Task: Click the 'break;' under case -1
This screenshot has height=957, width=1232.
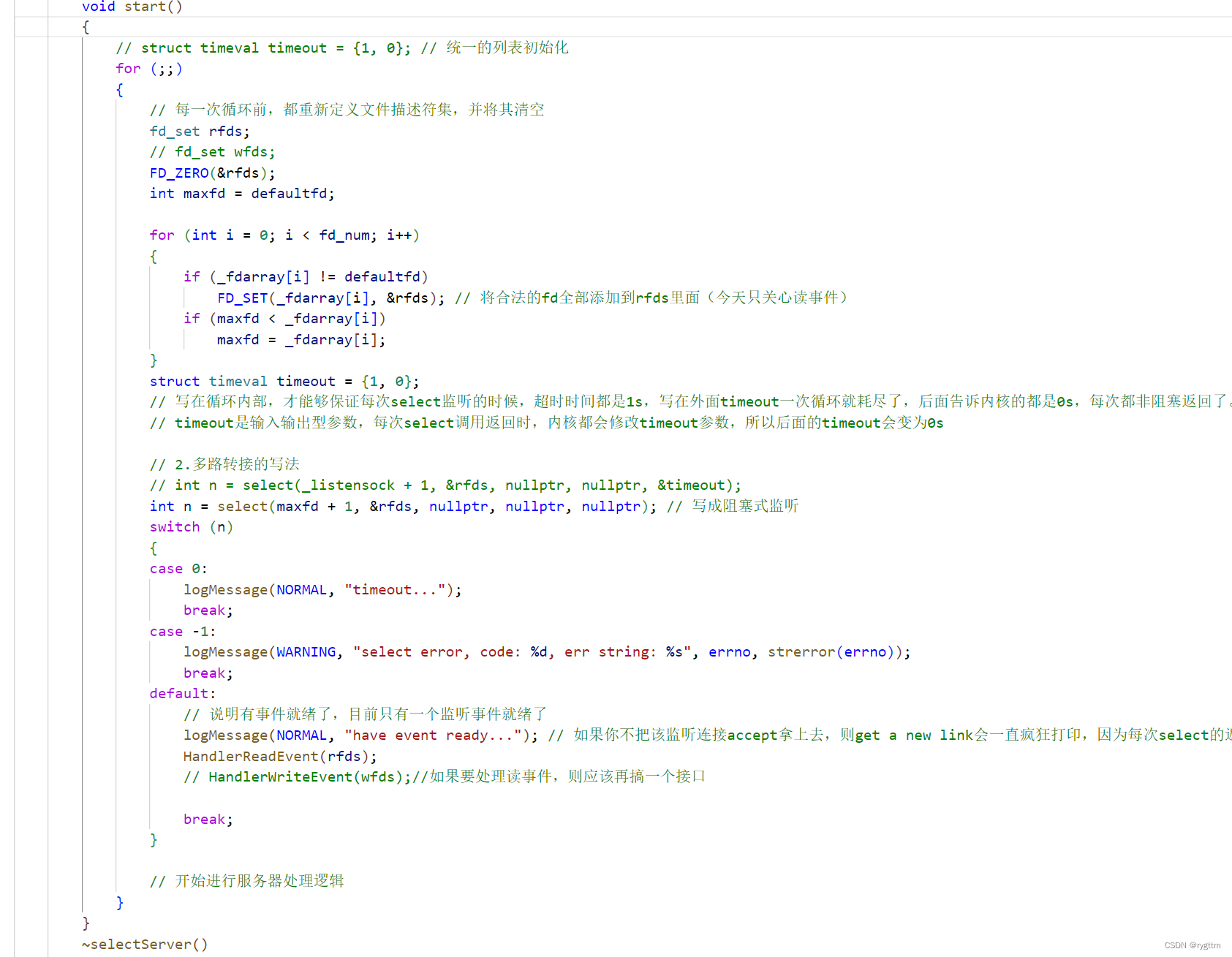Action: tap(208, 673)
